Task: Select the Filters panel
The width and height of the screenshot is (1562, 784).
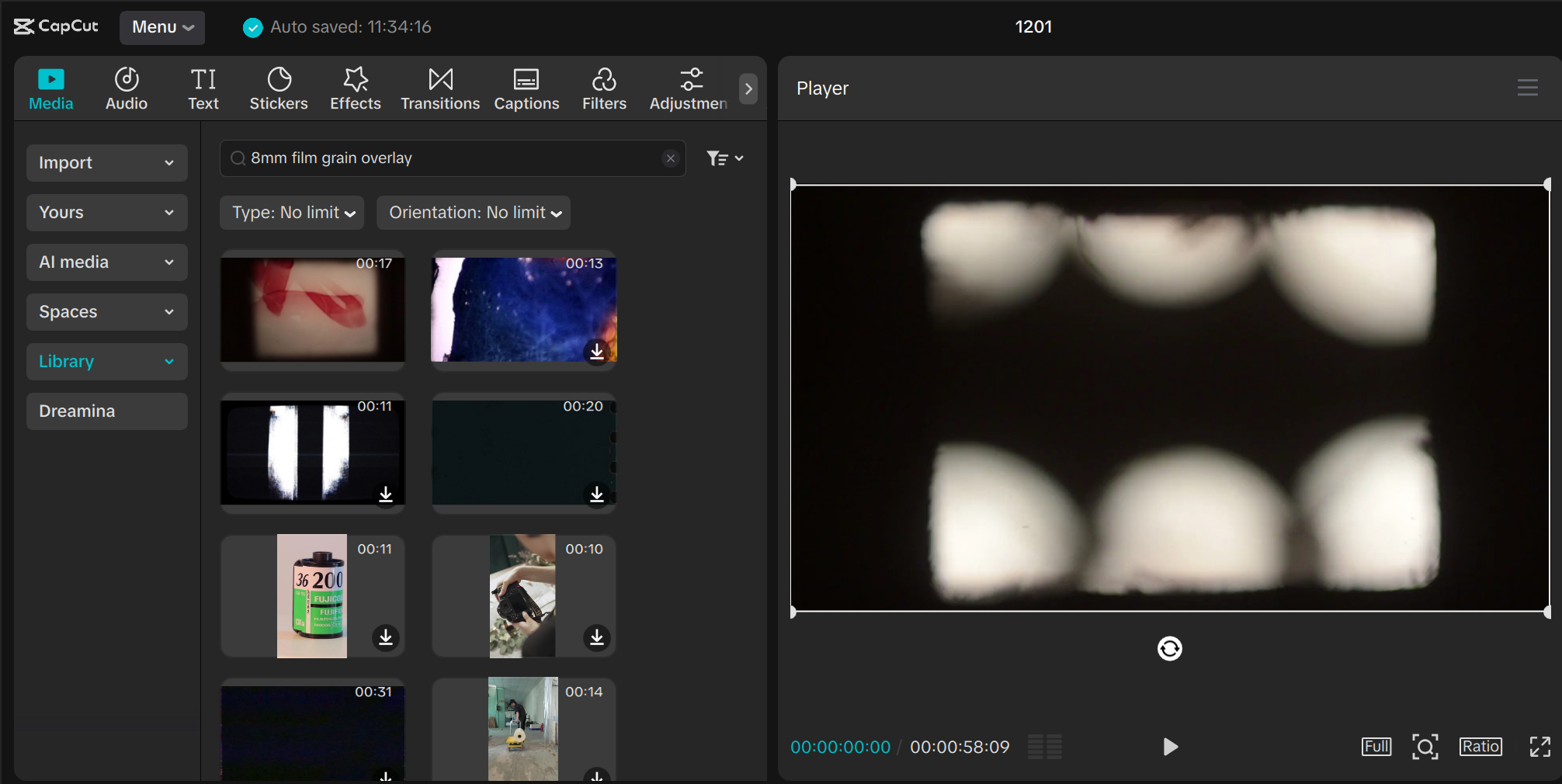Action: tap(604, 88)
